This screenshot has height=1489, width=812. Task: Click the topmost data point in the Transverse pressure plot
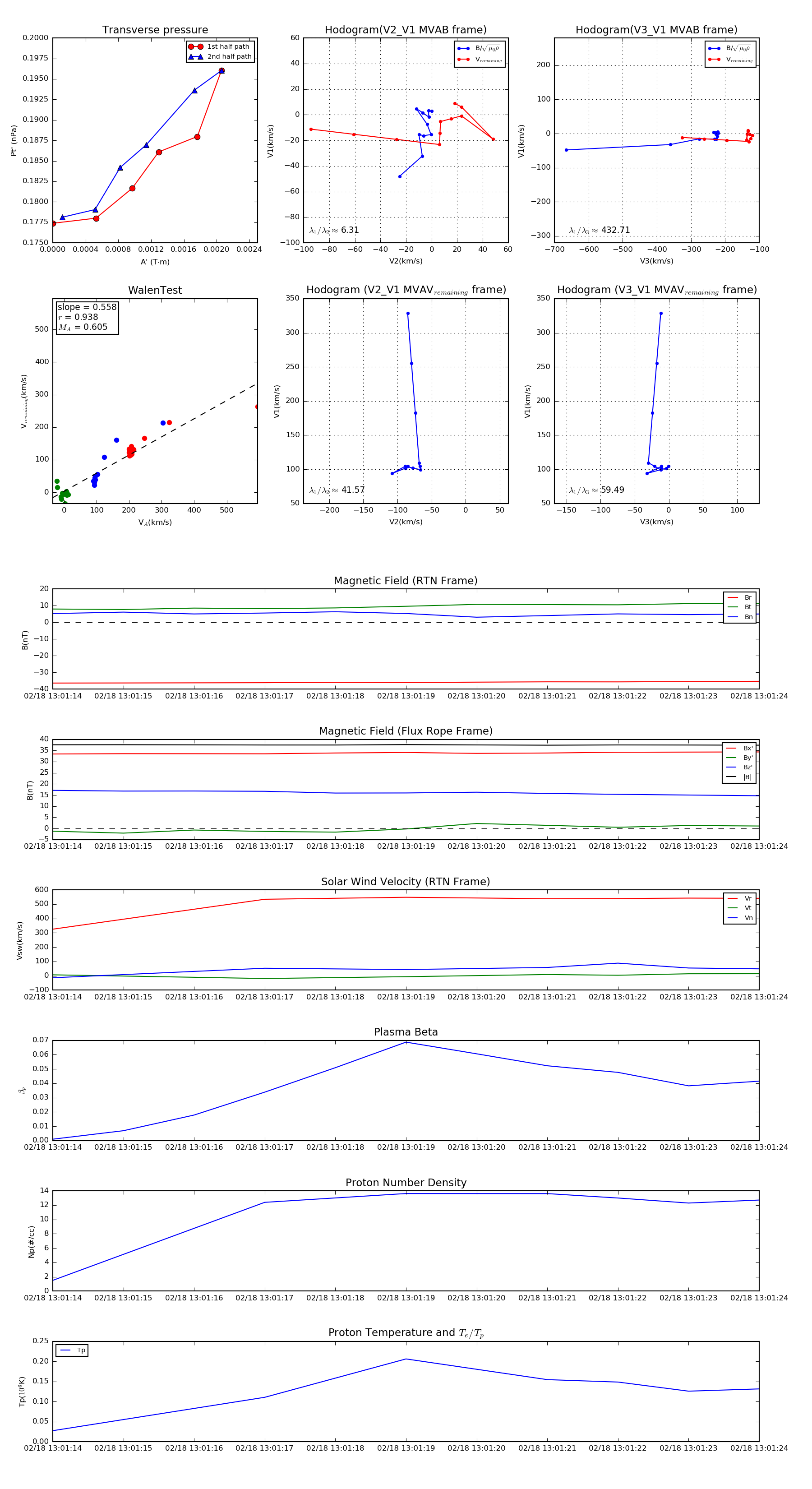[x=221, y=70]
